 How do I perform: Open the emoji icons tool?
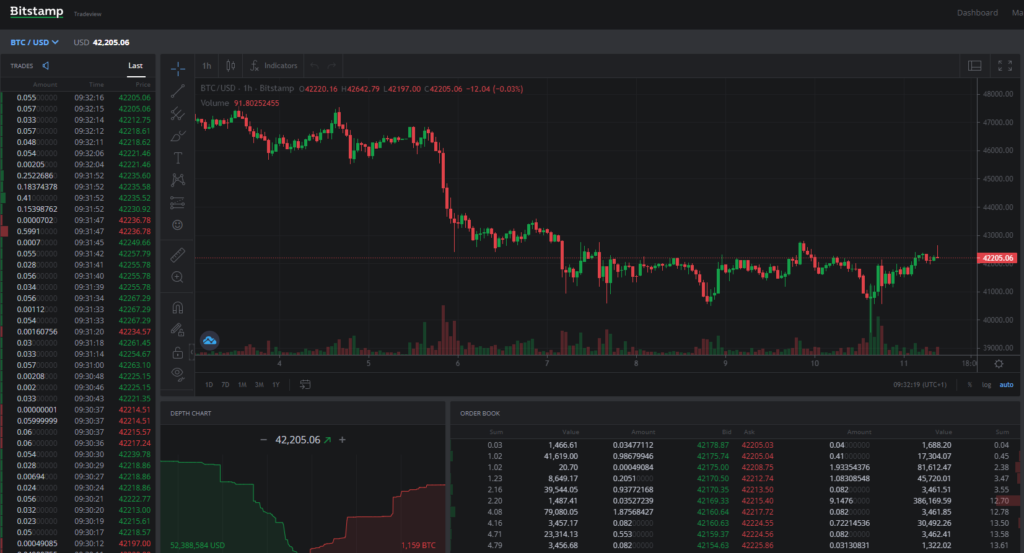[178, 225]
